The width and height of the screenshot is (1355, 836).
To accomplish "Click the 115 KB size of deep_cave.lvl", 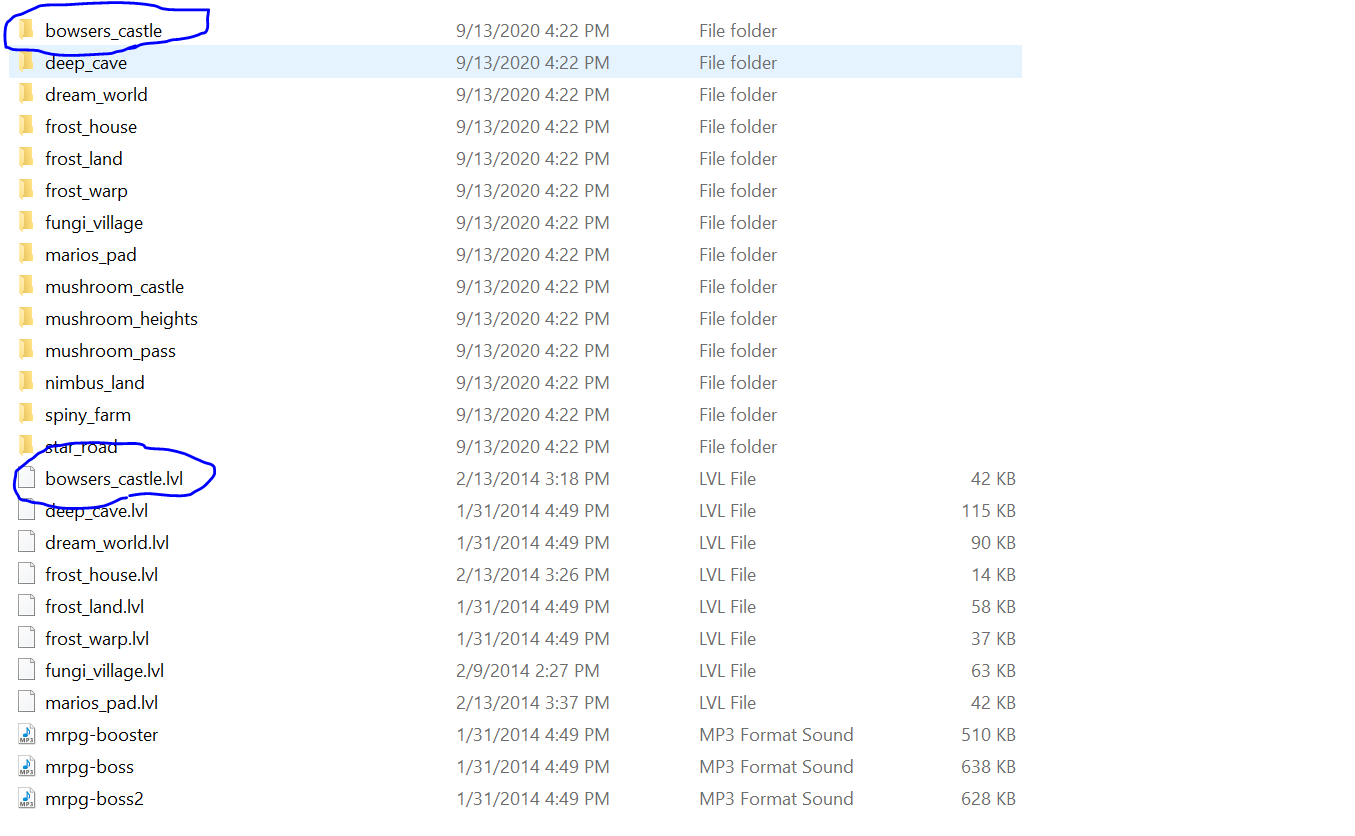I will coord(989,511).
